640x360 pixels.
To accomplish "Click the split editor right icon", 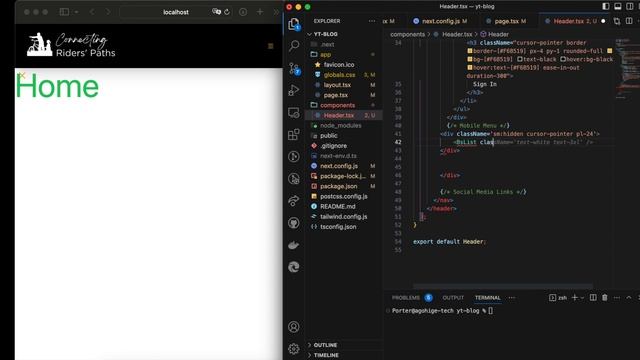I will [629, 21].
